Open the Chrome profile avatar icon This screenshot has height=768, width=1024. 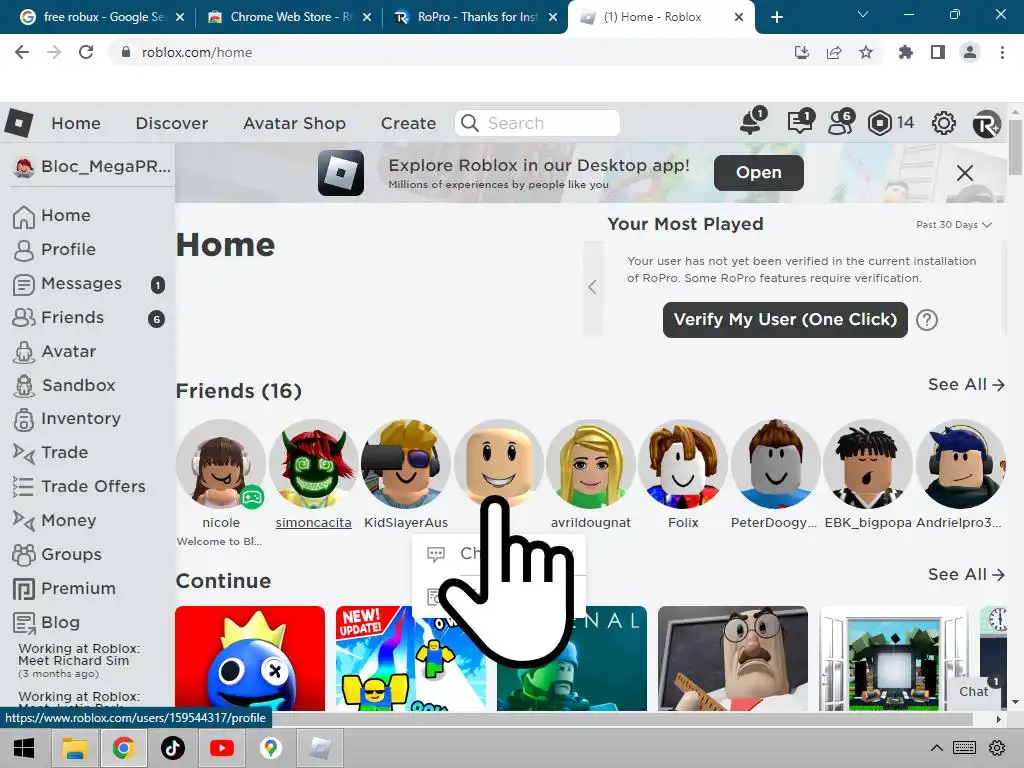[970, 52]
